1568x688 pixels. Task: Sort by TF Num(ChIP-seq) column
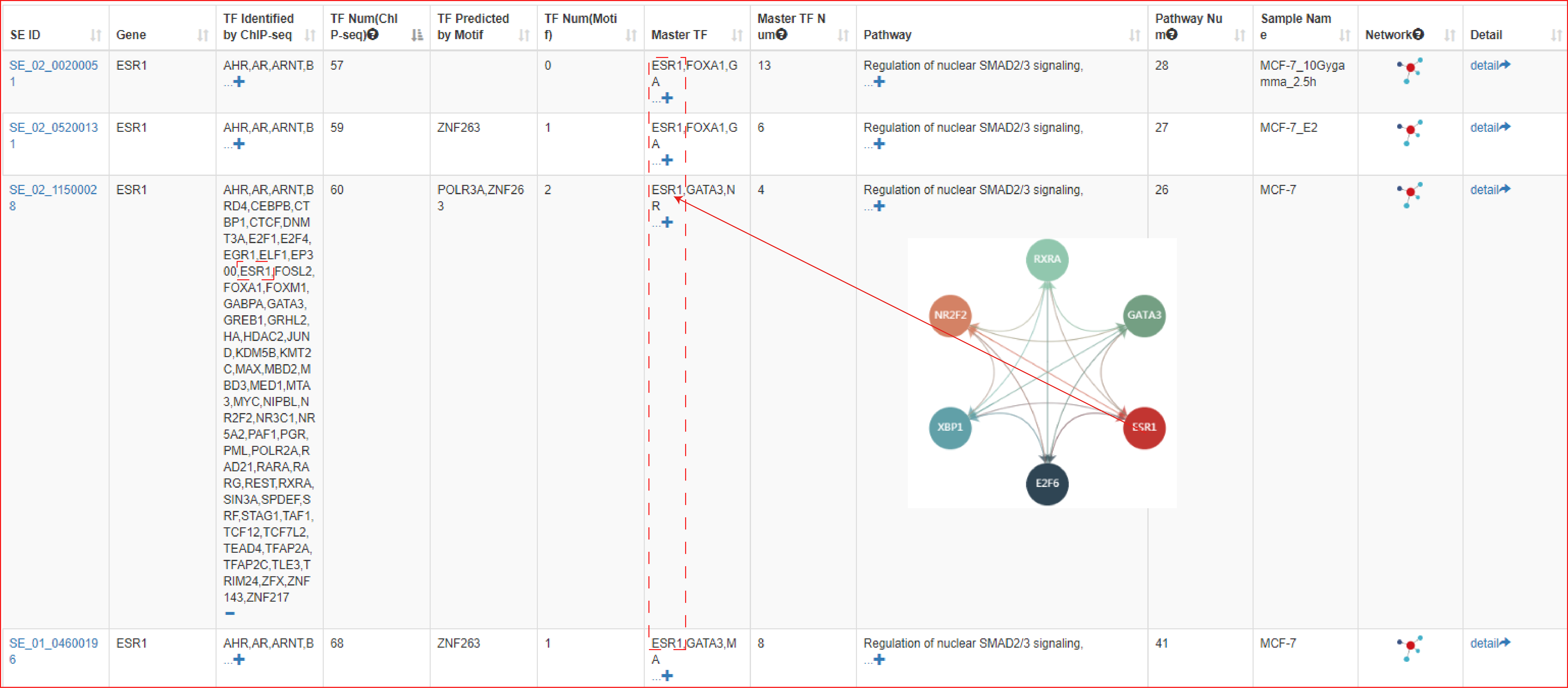(x=417, y=35)
